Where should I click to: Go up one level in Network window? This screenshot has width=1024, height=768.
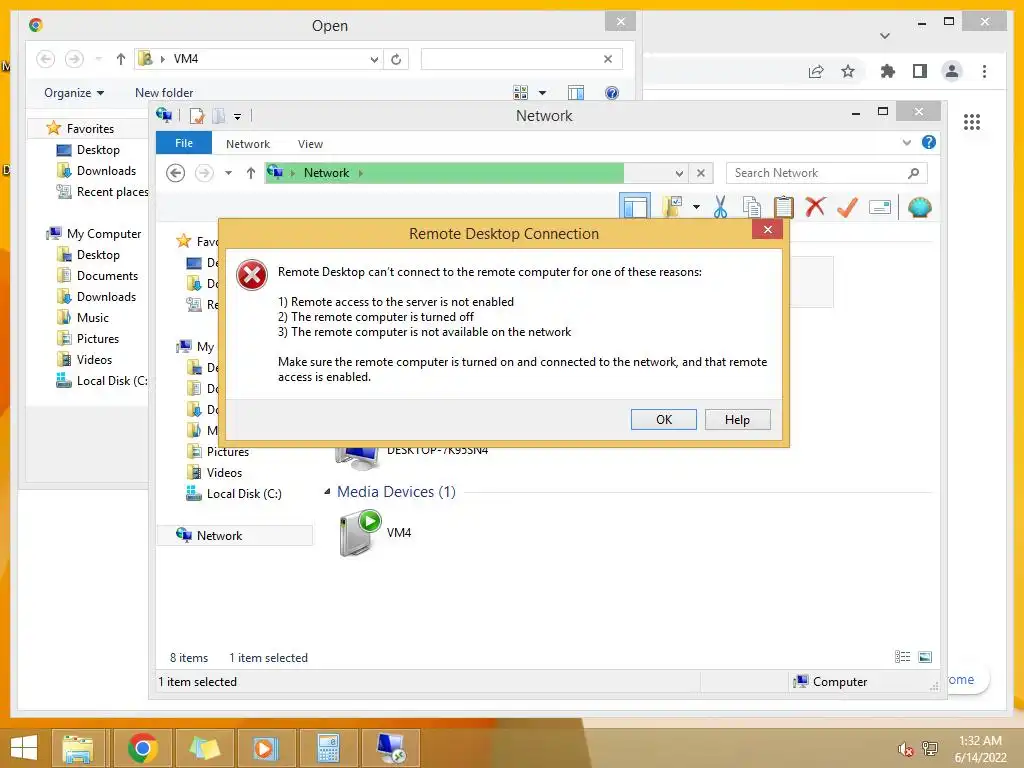pos(251,173)
